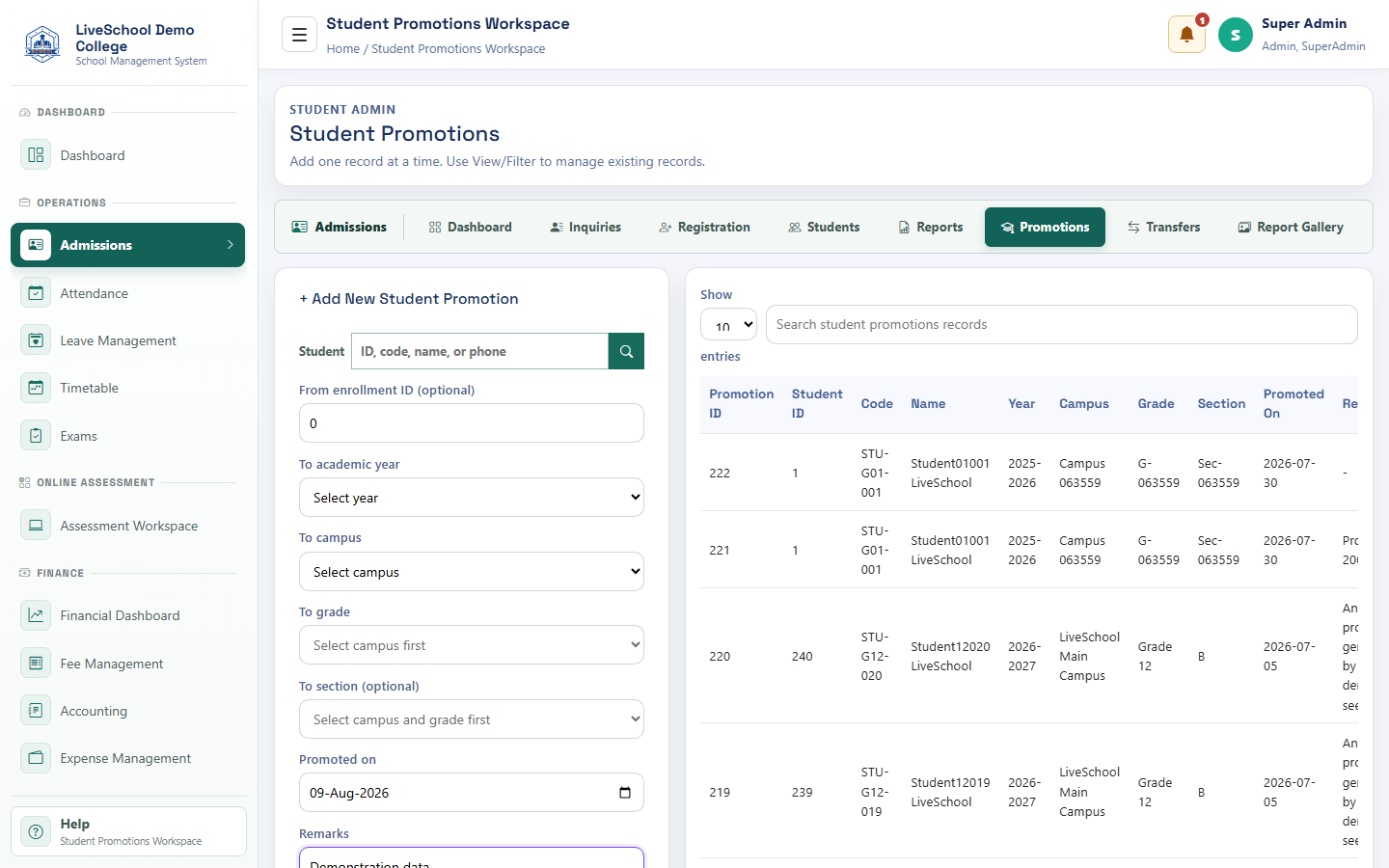Image resolution: width=1389 pixels, height=868 pixels.
Task: Click the Admissions icon in the sidebar
Action: (36, 245)
